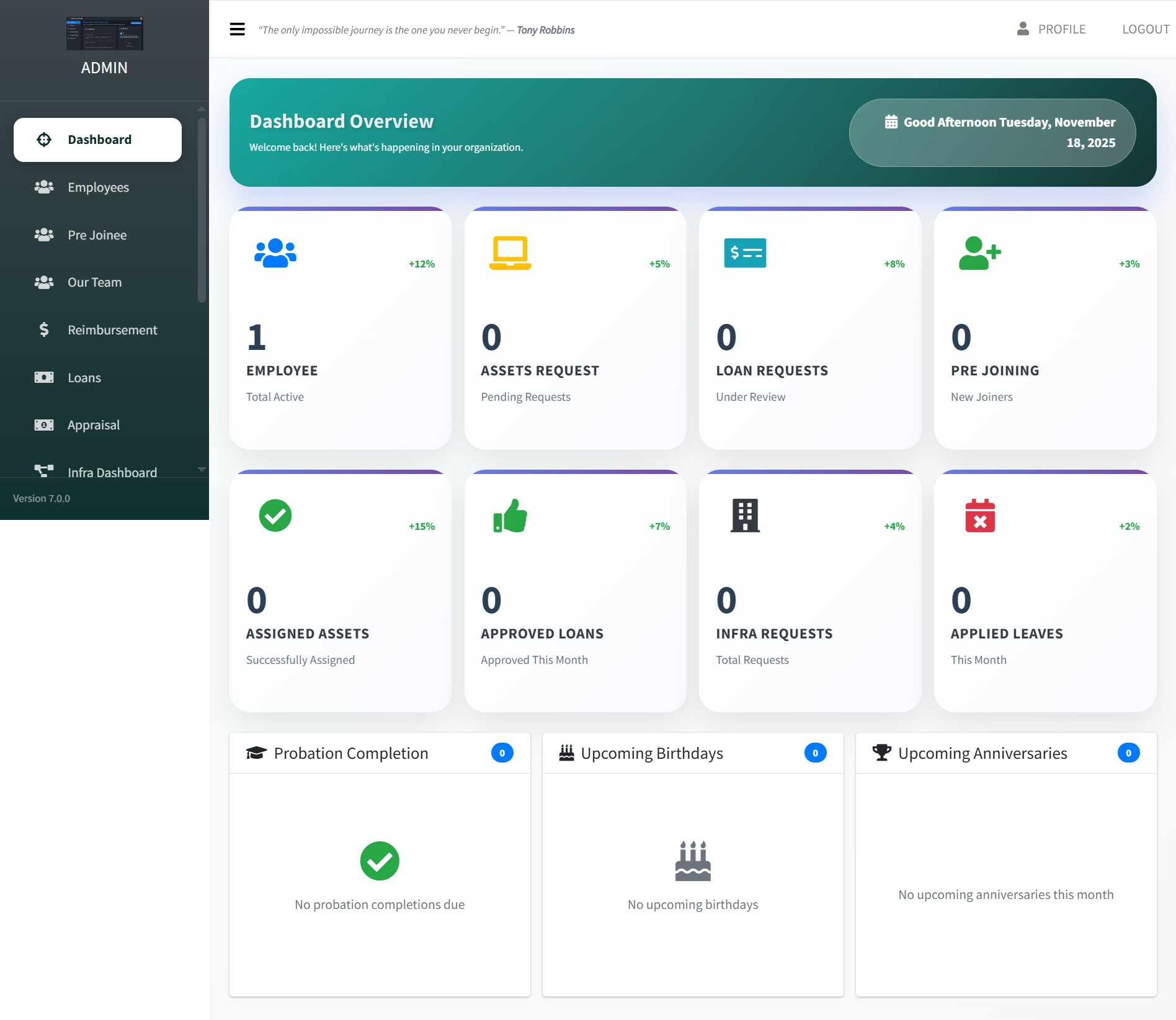Click the count badge on Upcoming Birthdays
This screenshot has width=1176, height=1020.
coord(816,753)
